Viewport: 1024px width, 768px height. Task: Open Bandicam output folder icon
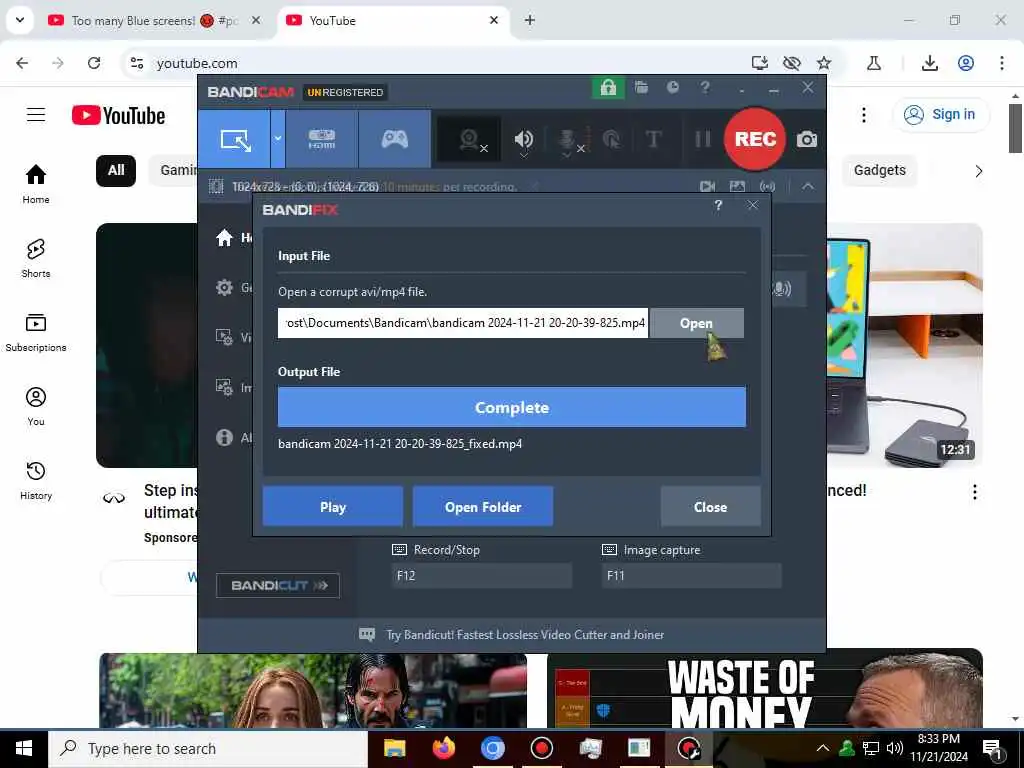641,88
